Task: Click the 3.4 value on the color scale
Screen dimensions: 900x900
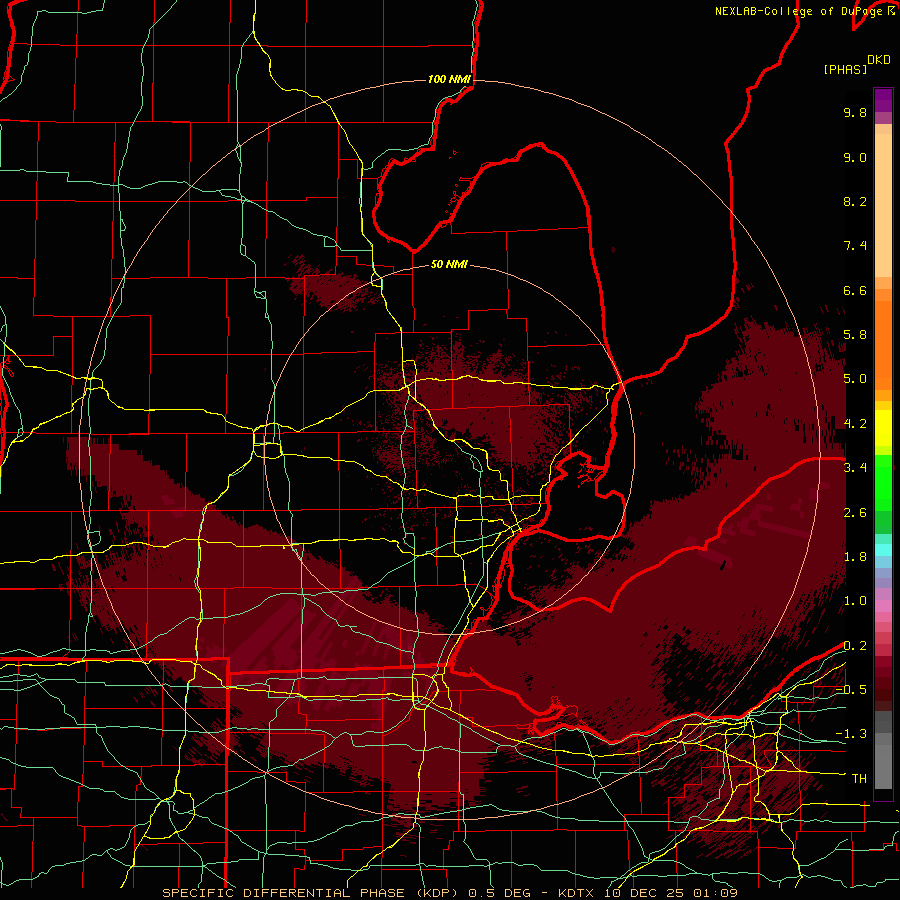Action: click(x=855, y=468)
